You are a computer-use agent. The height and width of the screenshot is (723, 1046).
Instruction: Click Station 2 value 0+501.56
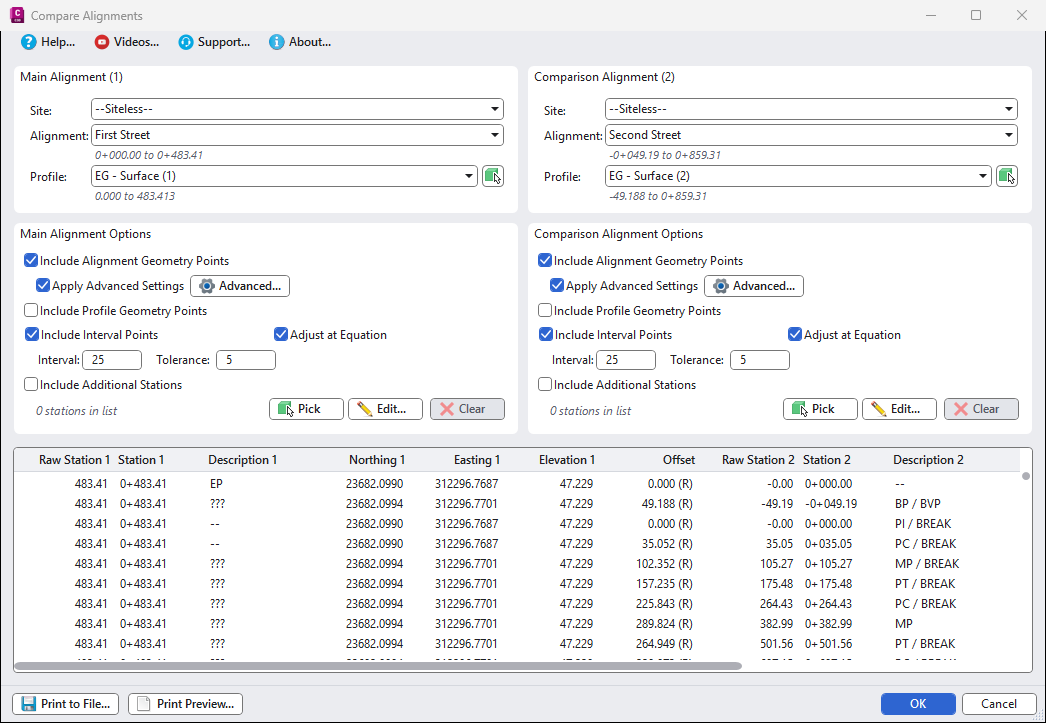(828, 644)
